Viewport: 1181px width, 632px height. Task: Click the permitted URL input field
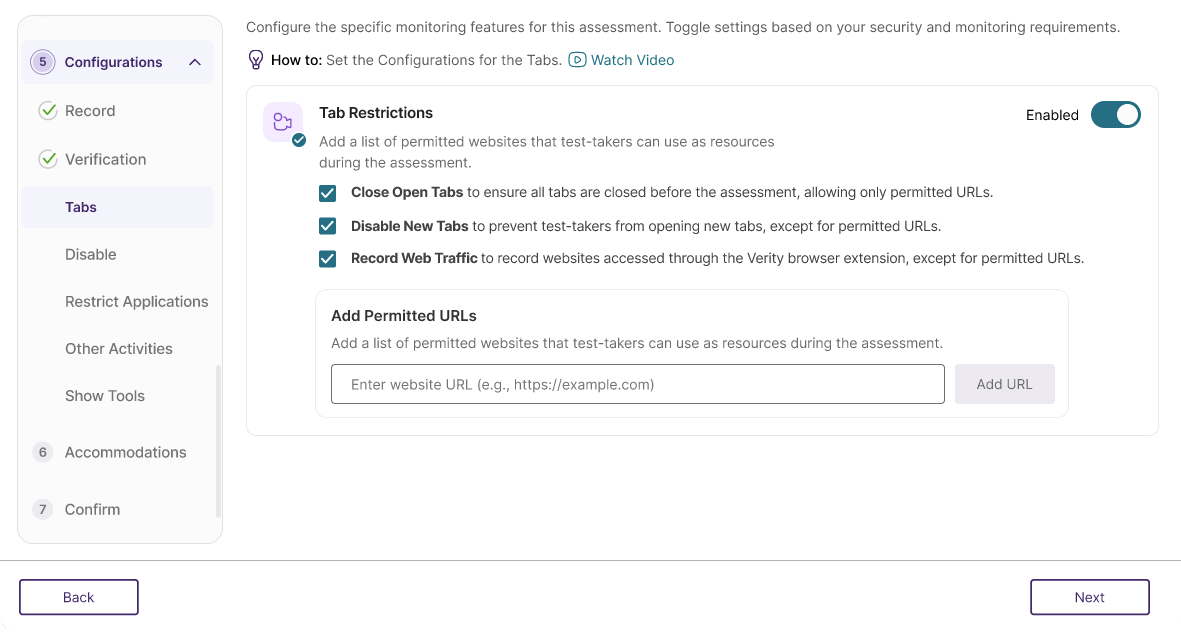click(x=637, y=384)
